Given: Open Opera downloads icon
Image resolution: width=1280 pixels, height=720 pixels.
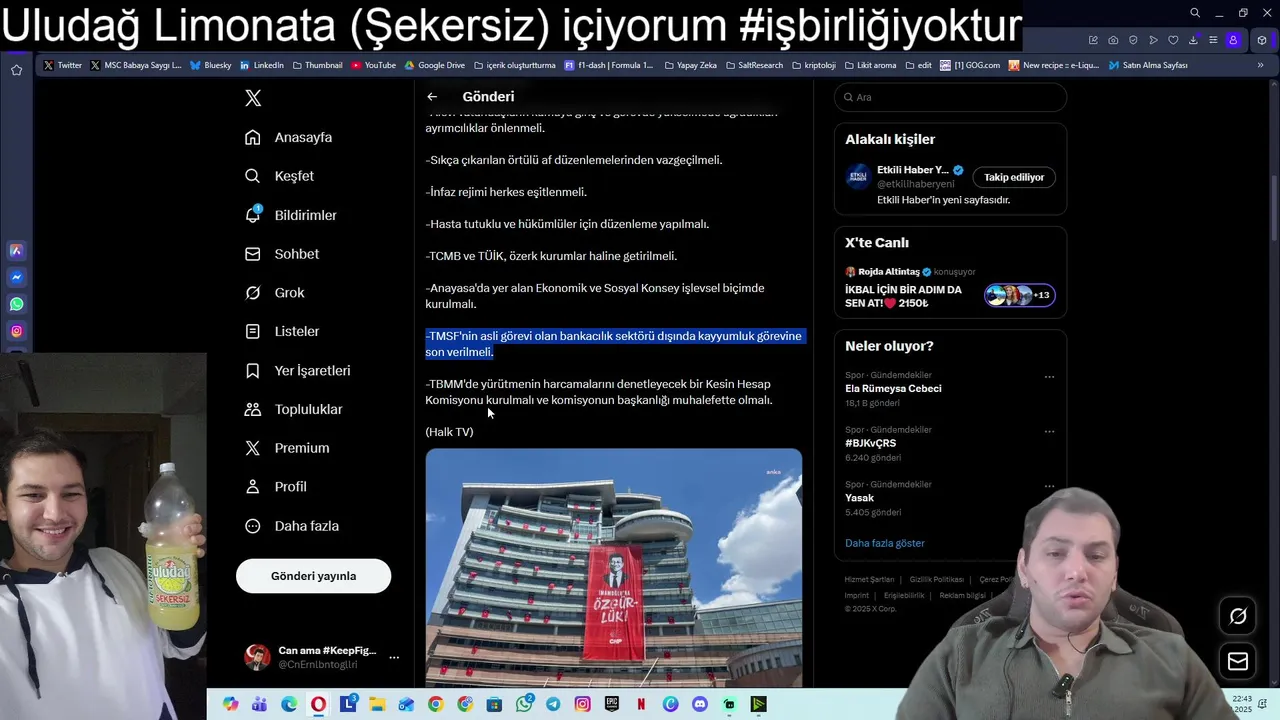Looking at the screenshot, I should [1193, 40].
